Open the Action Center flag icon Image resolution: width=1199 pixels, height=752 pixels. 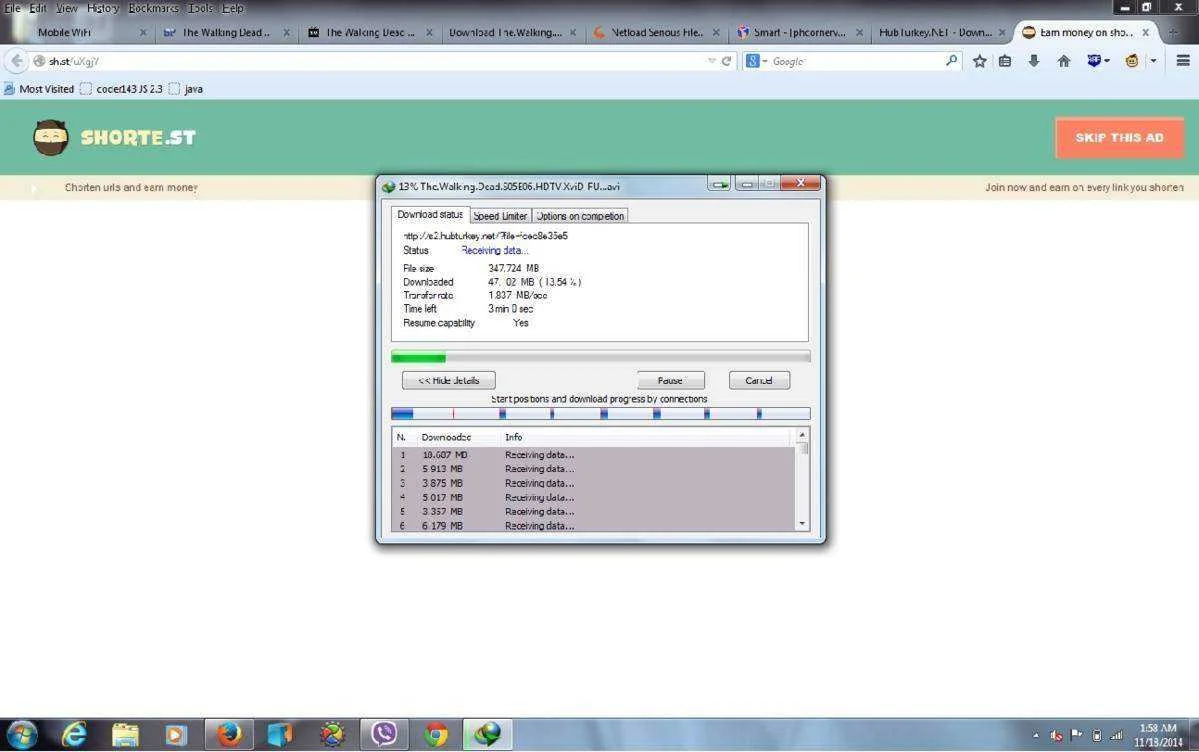[1077, 735]
